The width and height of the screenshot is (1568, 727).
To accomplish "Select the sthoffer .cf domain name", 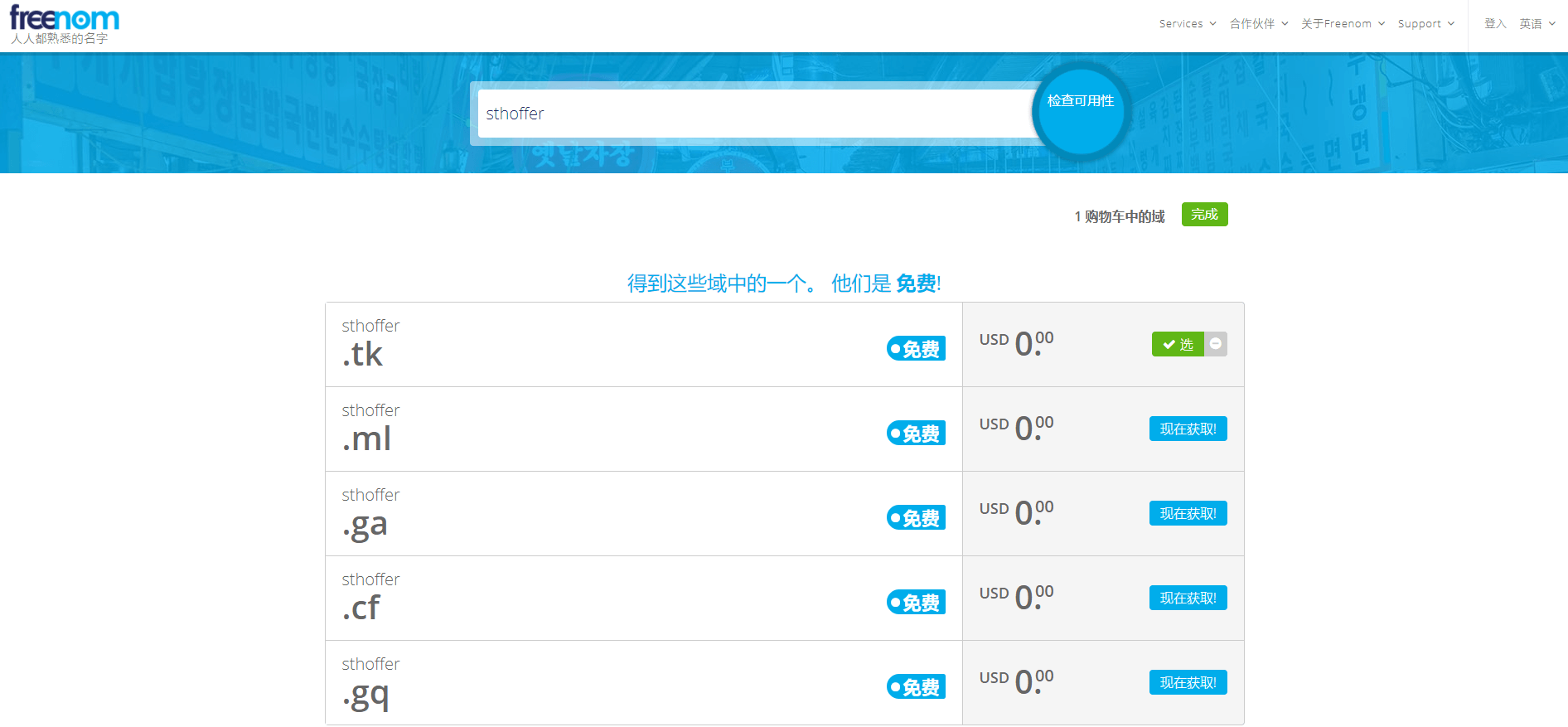I will [x=370, y=597].
